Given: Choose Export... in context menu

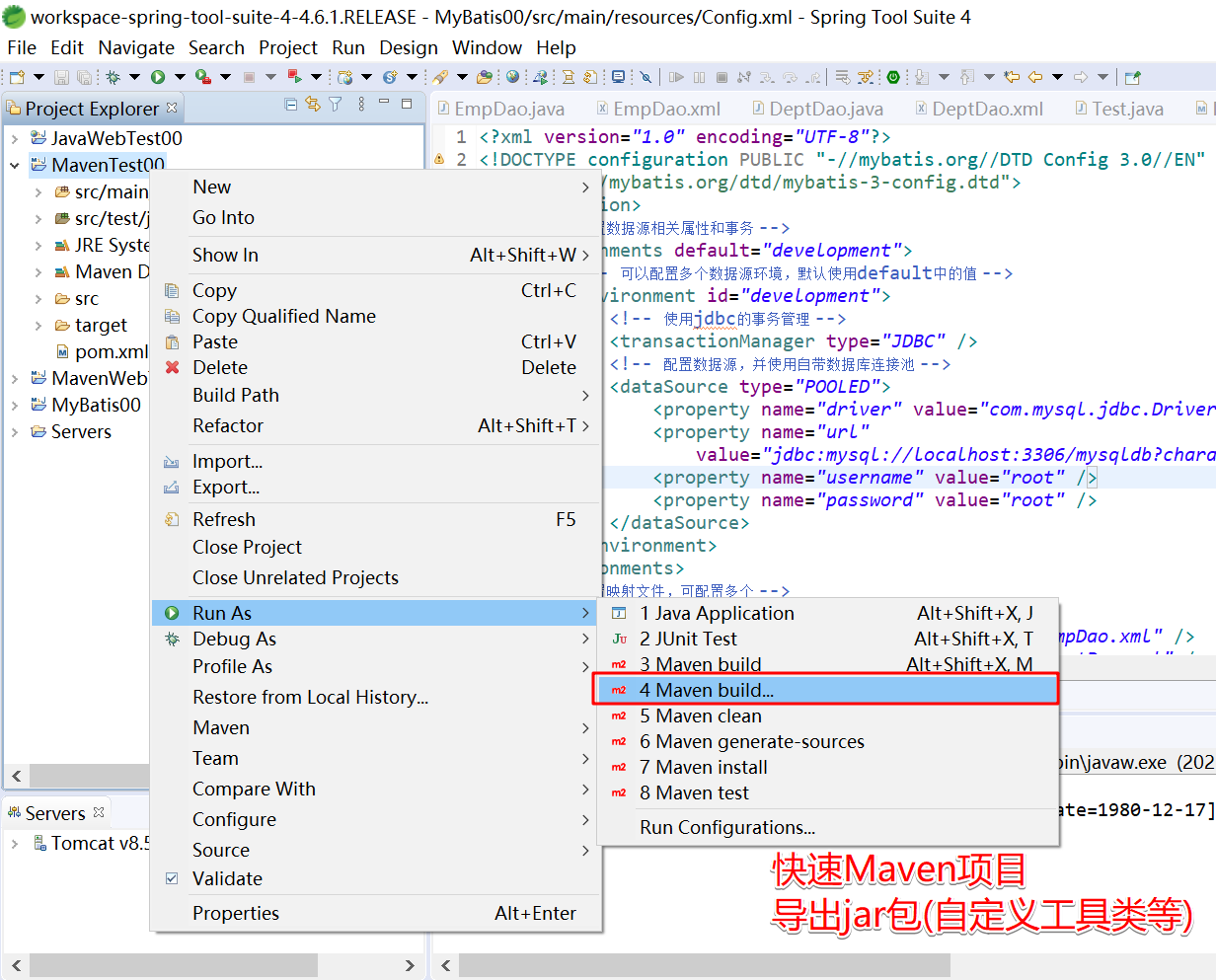Looking at the screenshot, I should point(376,487).
